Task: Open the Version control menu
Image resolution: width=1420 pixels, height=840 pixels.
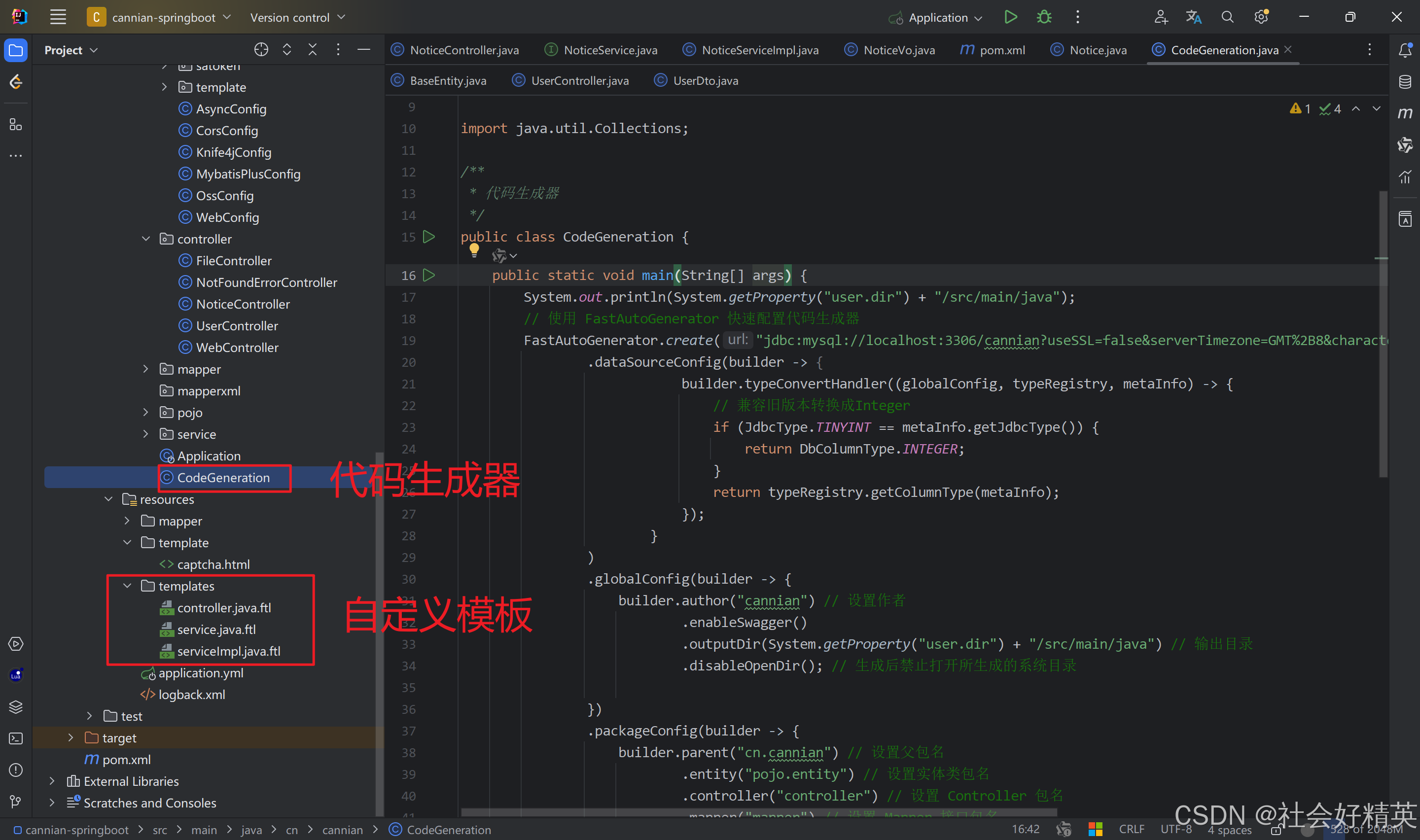Action: tap(298, 18)
